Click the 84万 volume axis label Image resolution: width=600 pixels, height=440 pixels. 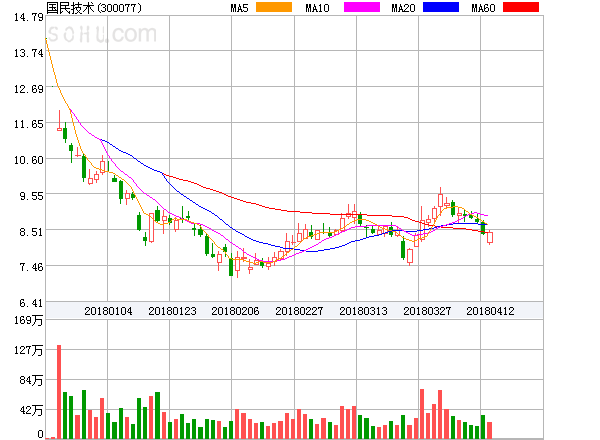tap(31, 380)
